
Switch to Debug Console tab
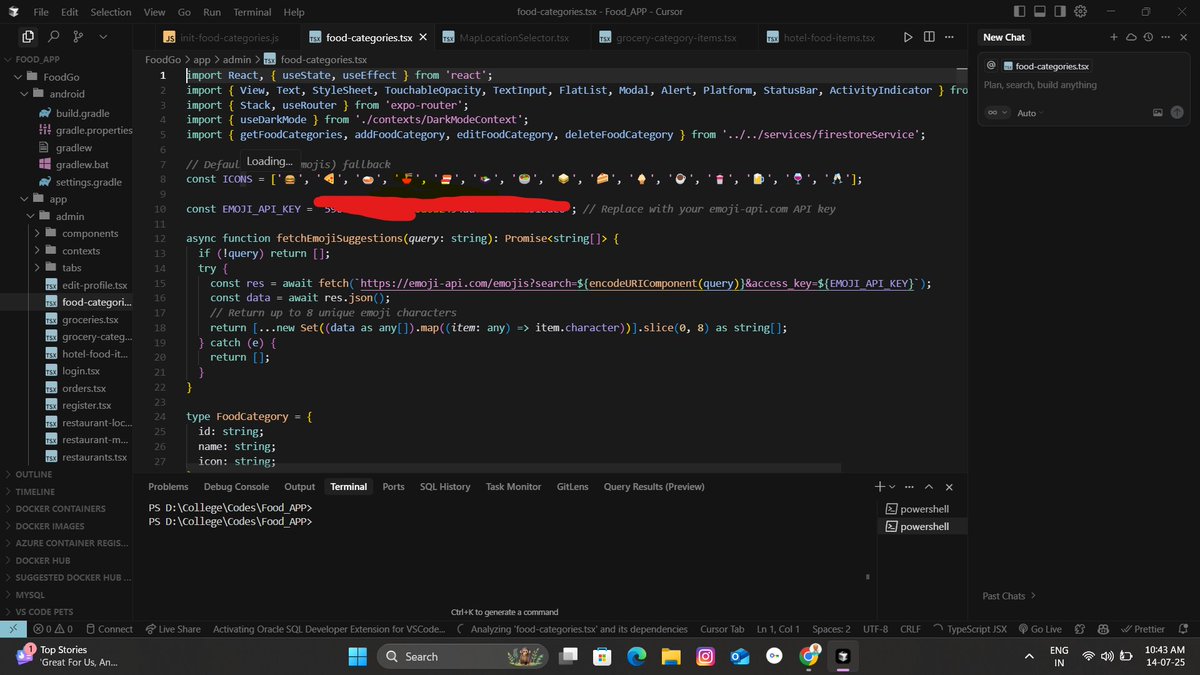pyautogui.click(x=236, y=487)
